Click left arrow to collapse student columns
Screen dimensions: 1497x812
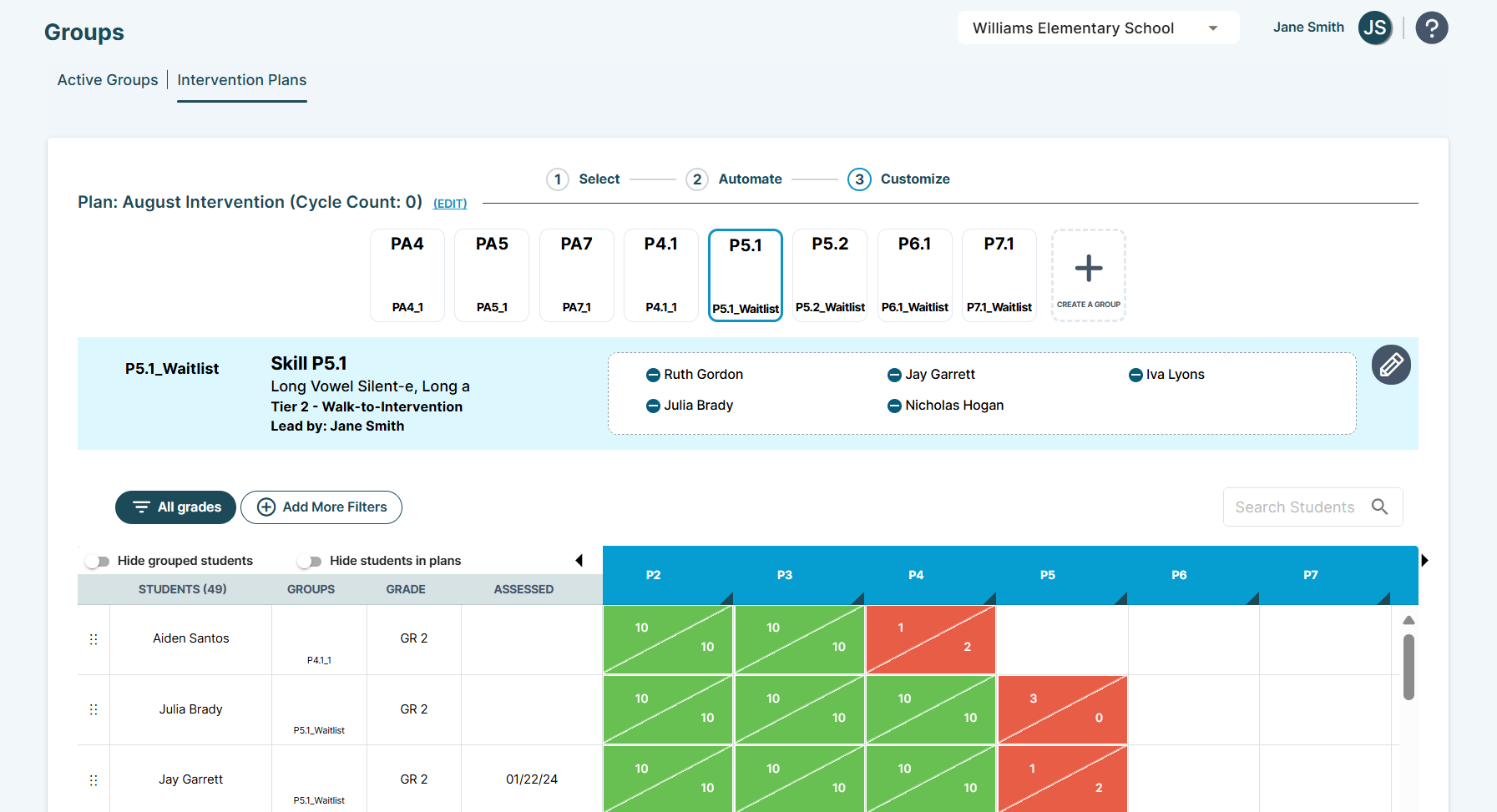point(579,560)
